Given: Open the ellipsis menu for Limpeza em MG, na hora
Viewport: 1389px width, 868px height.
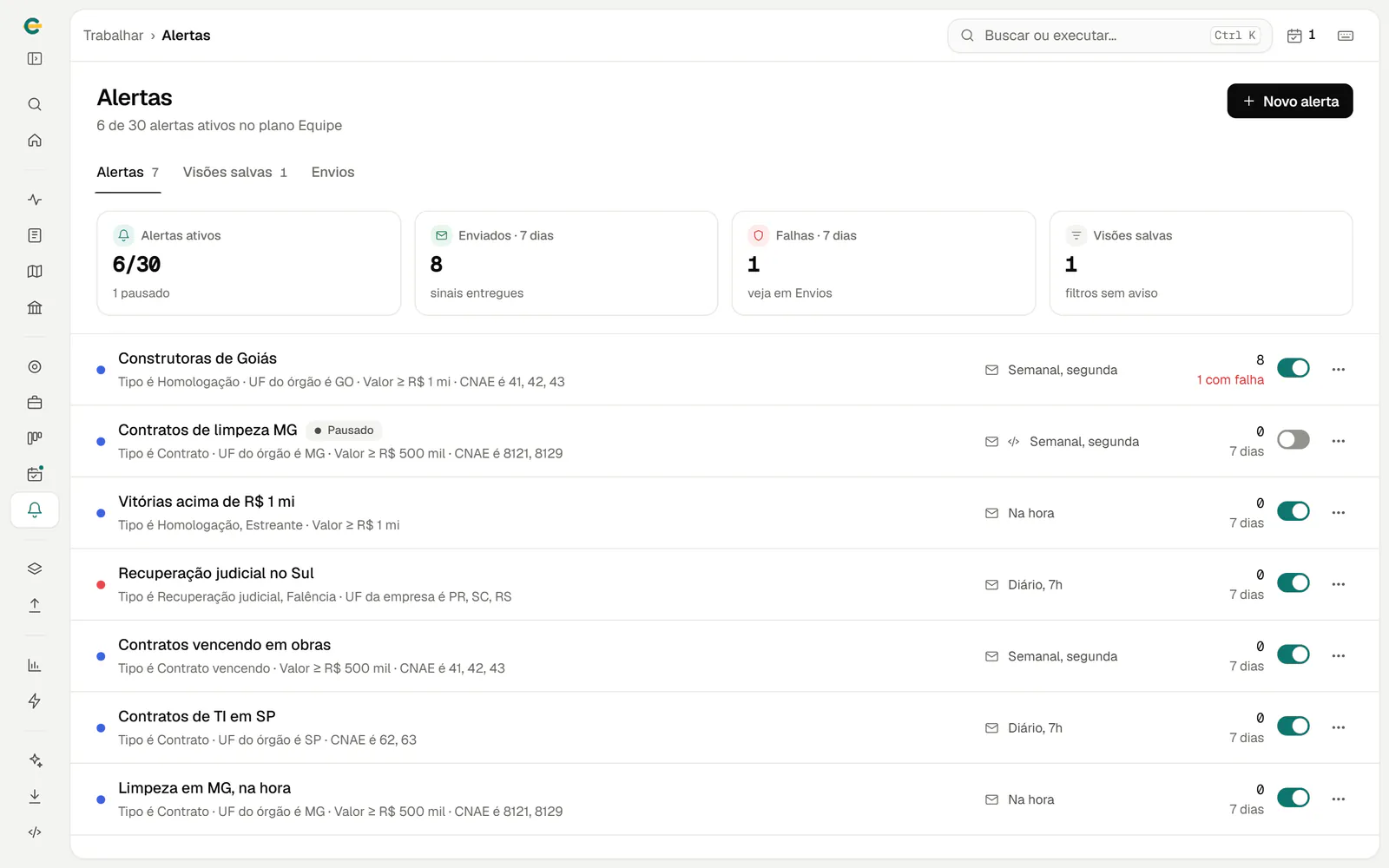Looking at the screenshot, I should (1339, 799).
